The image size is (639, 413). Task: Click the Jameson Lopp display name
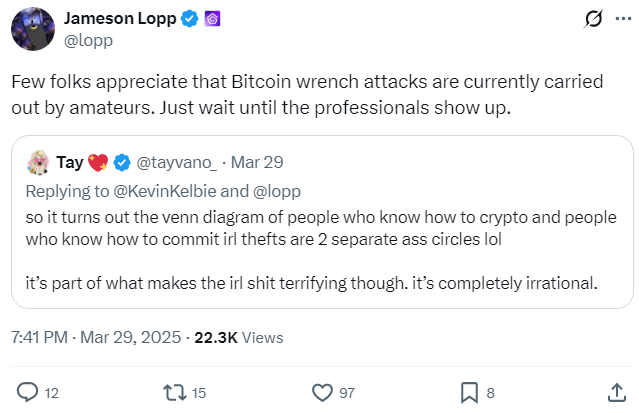119,19
